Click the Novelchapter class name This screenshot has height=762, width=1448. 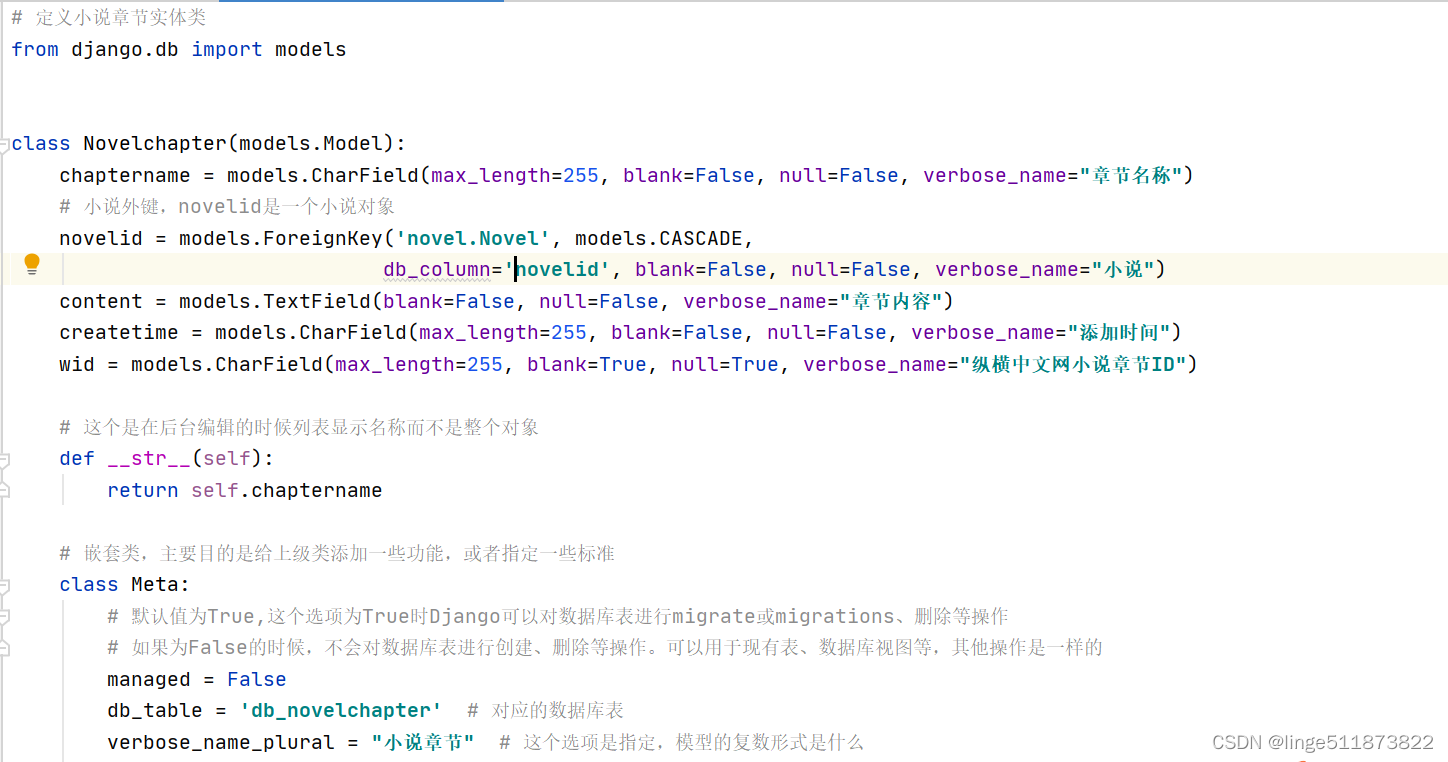click(155, 143)
